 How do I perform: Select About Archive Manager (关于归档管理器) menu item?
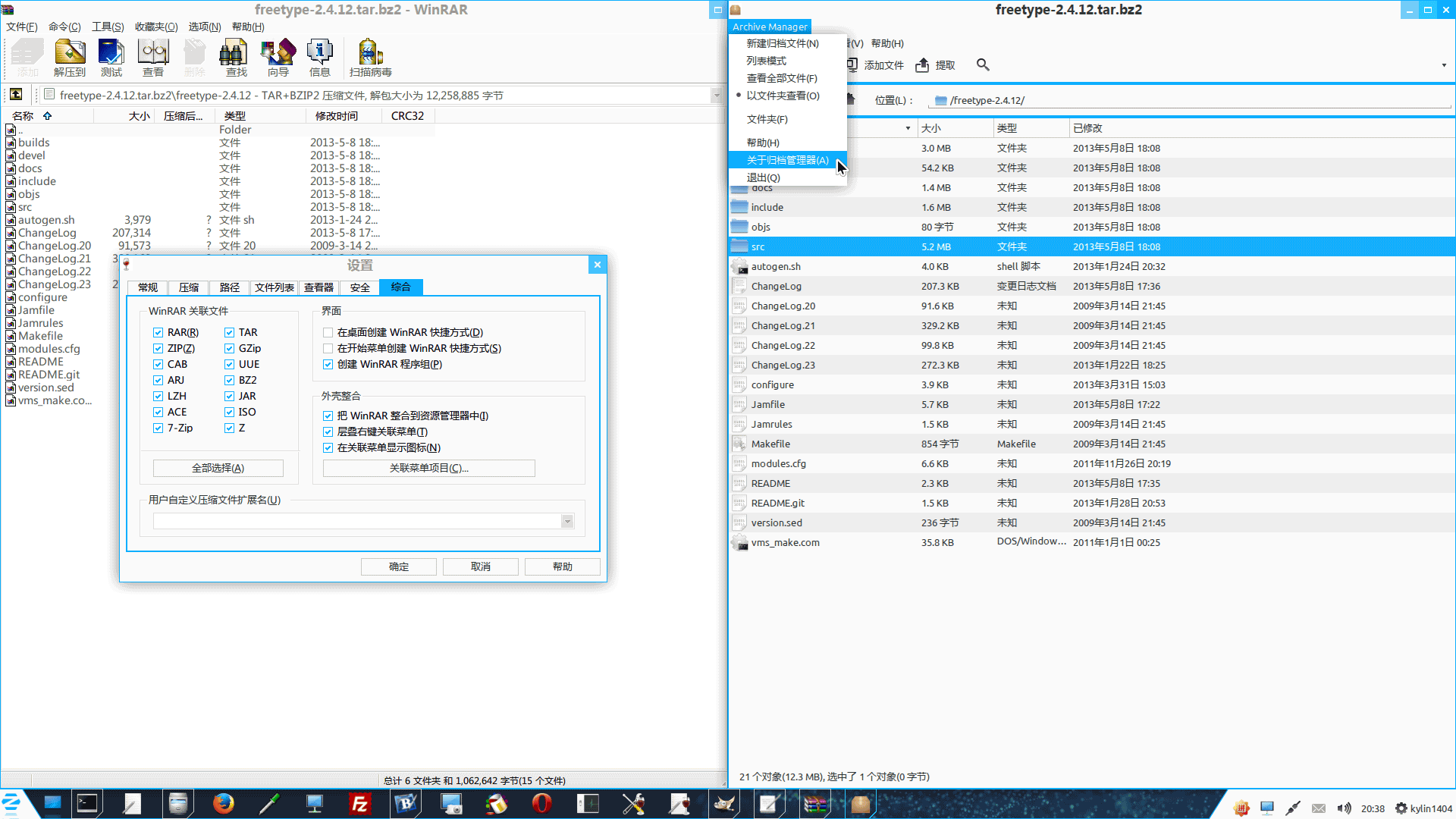tap(787, 160)
